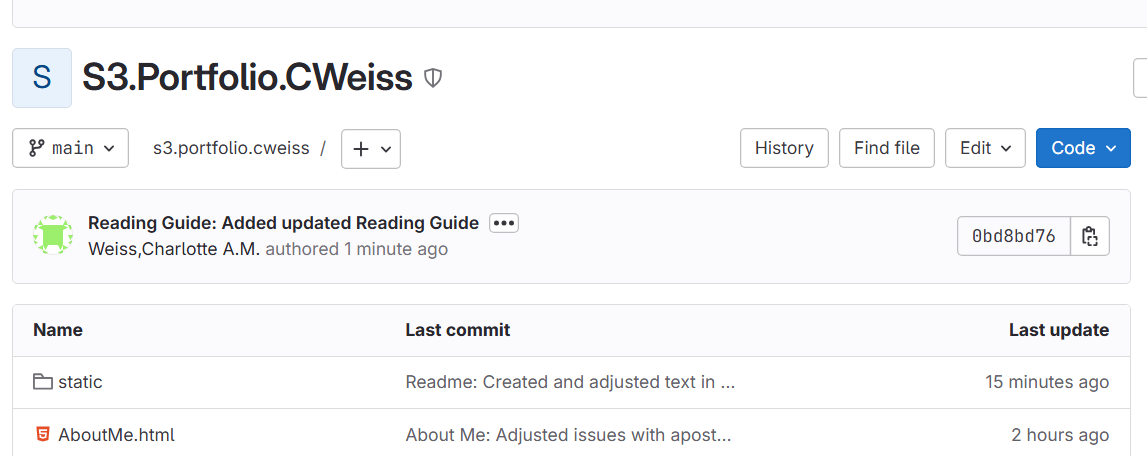The width and height of the screenshot is (1147, 456).
Task: Open the blue Code dropdown
Action: pos(1083,148)
